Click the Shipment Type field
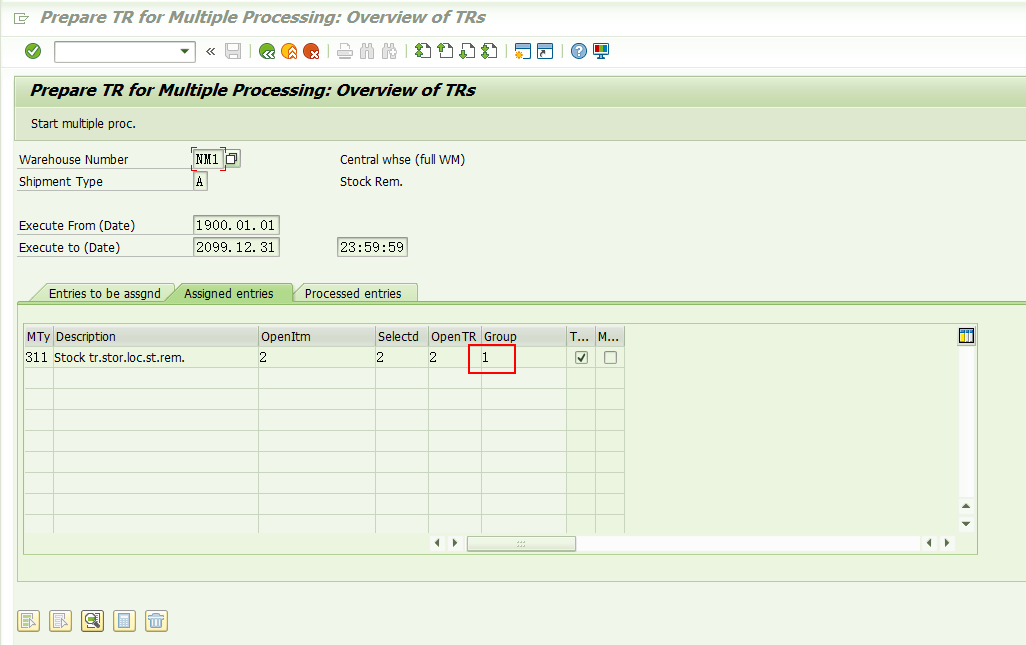Screen dimensions: 1026x645 click(200, 181)
